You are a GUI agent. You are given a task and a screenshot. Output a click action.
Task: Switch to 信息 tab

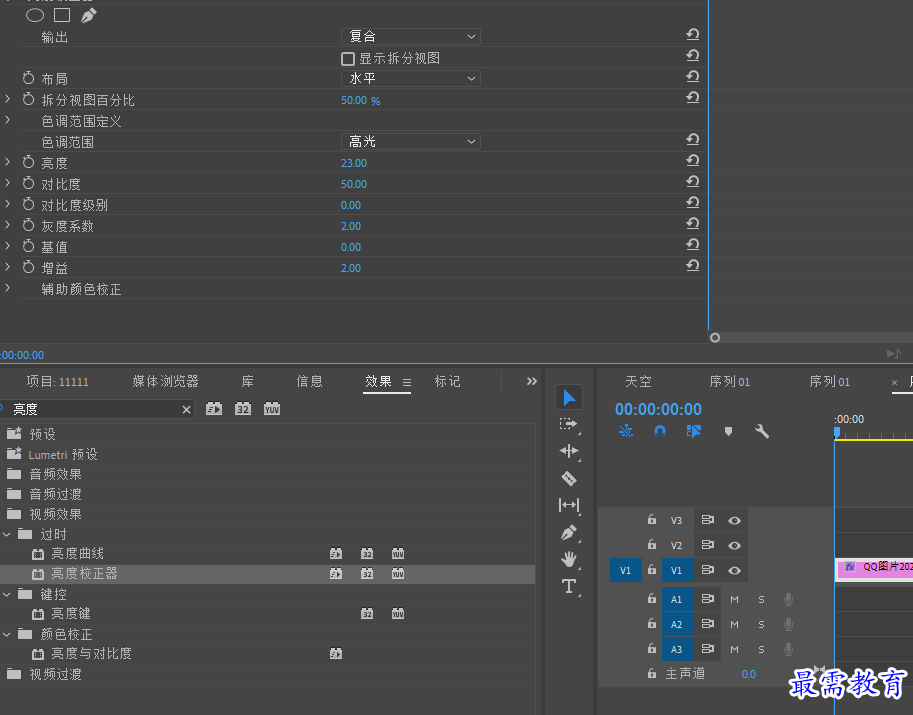(309, 381)
